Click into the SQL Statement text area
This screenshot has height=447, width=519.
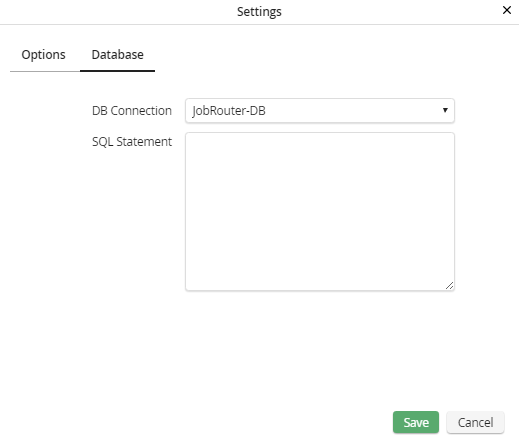tap(320, 212)
